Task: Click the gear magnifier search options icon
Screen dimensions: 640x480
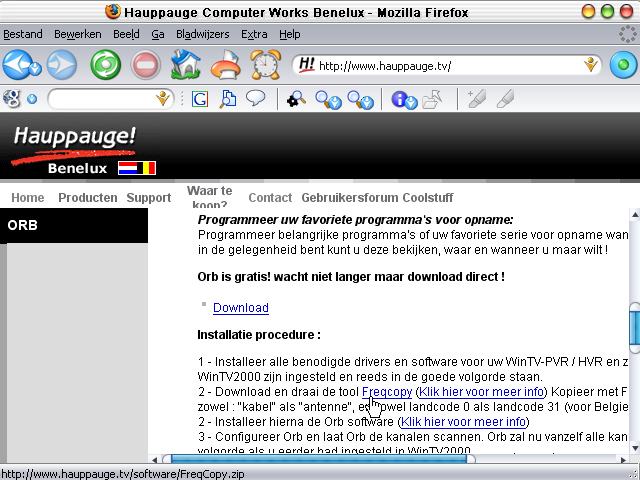Action: pyautogui.click(x=296, y=99)
